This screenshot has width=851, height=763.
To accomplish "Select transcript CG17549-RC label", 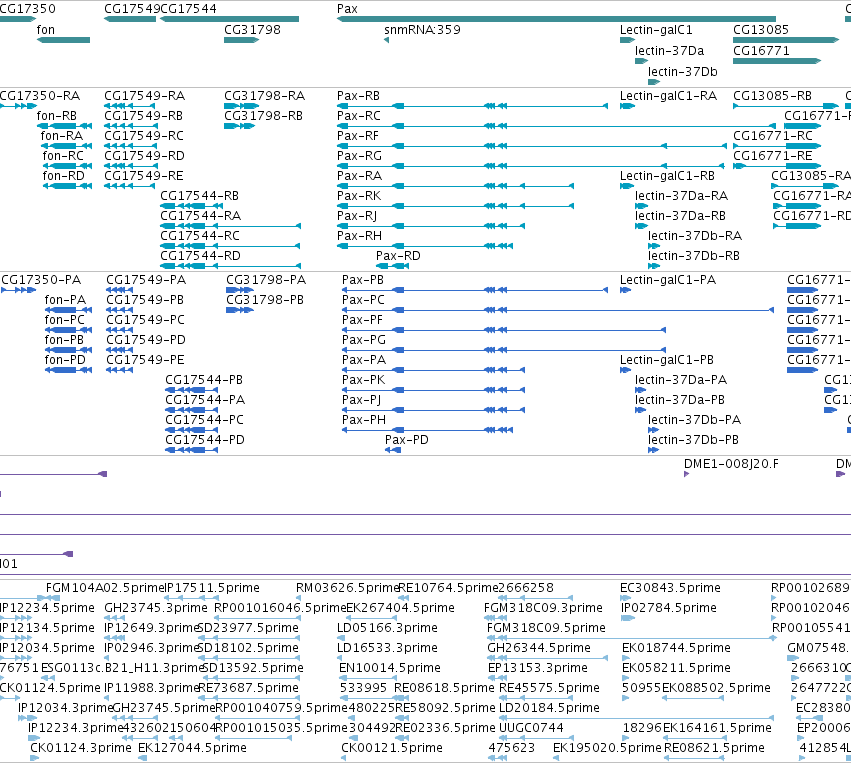I will pyautogui.click(x=144, y=136).
